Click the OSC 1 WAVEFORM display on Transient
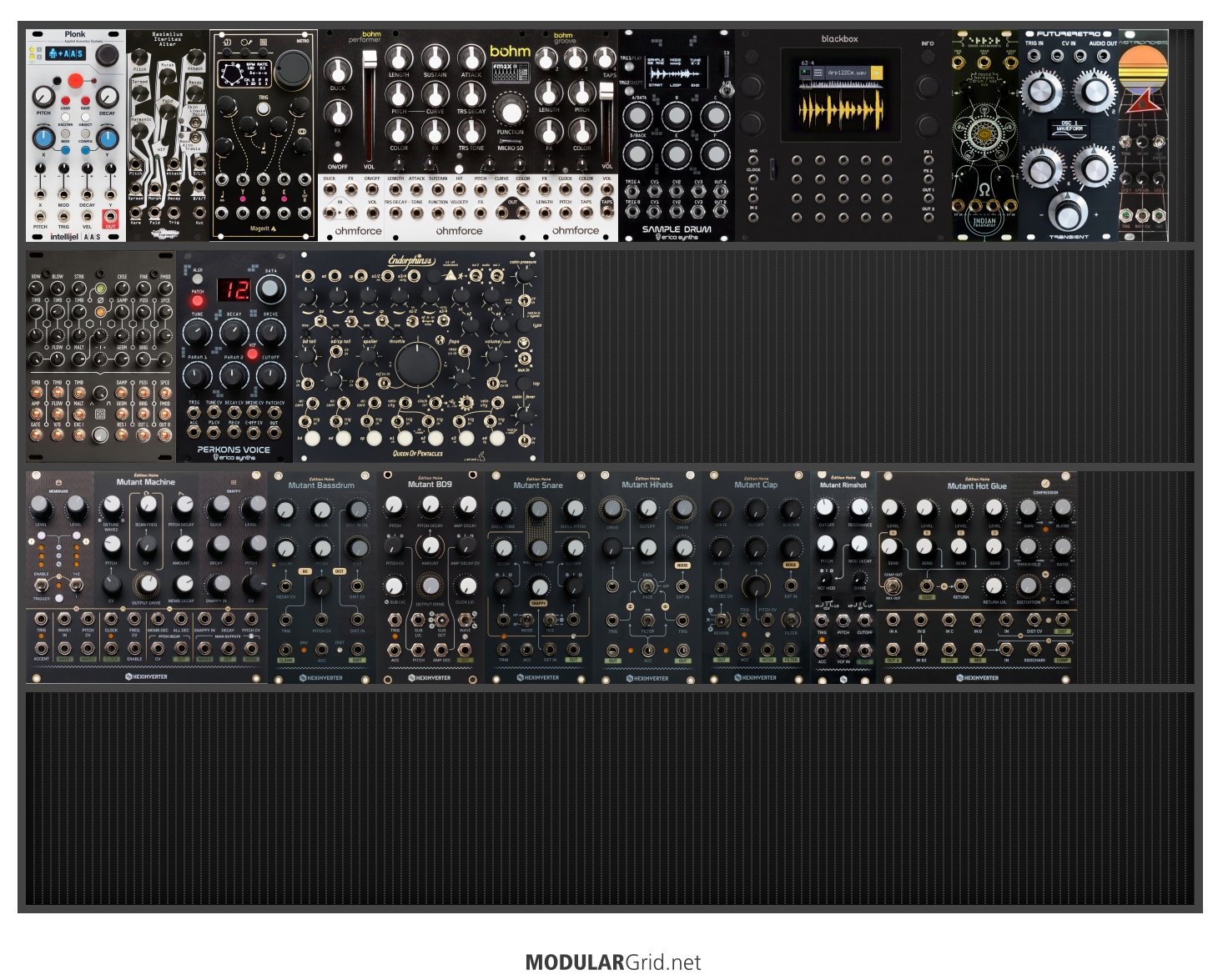Screen dimensions: 1228x980 (1067, 128)
